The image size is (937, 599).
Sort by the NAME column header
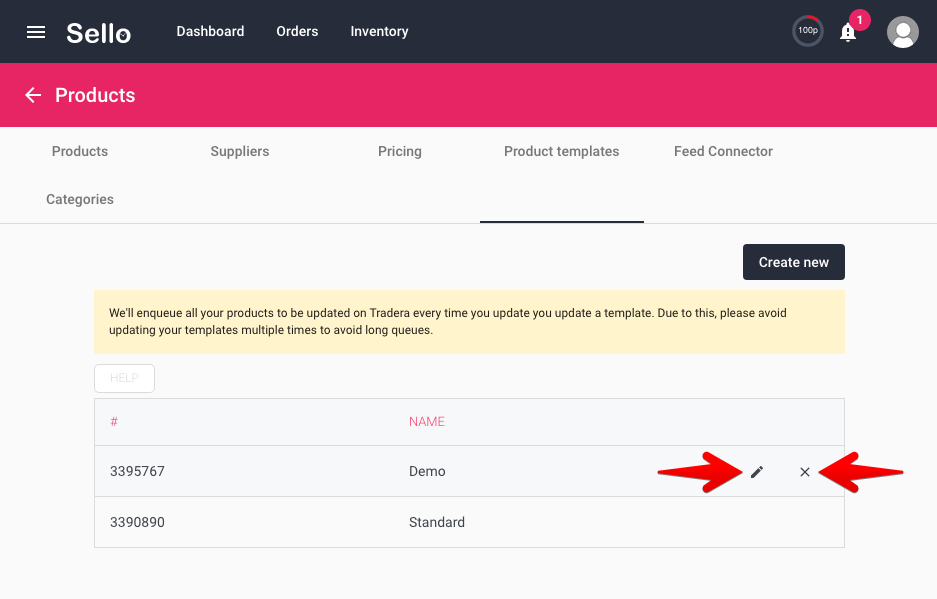(427, 421)
